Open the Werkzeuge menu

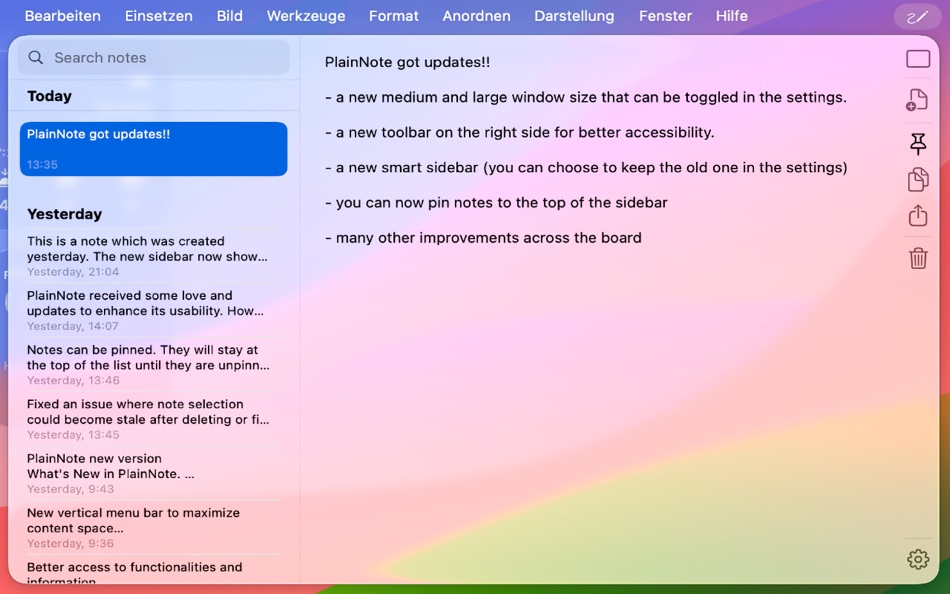coord(306,16)
